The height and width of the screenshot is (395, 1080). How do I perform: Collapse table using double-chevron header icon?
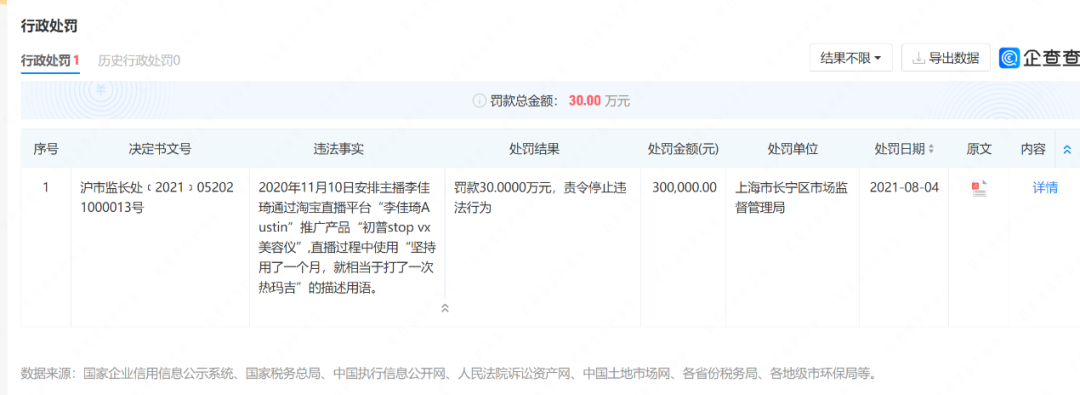pyautogui.click(x=1068, y=150)
